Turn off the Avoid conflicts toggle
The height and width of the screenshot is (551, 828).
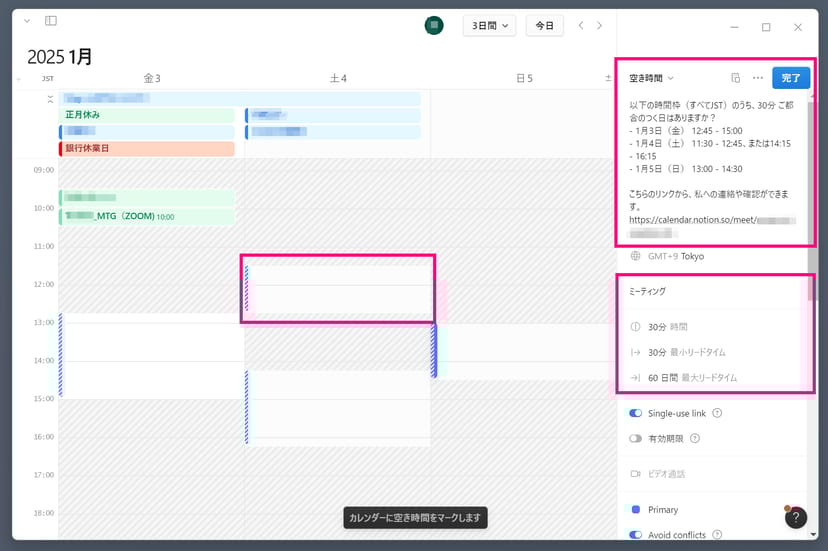tap(635, 535)
